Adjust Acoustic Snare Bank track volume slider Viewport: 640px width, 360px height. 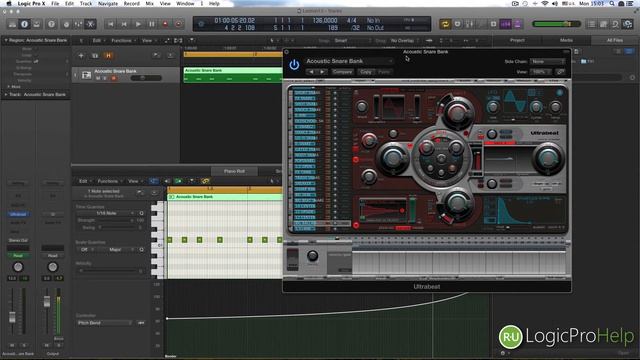(146, 78)
